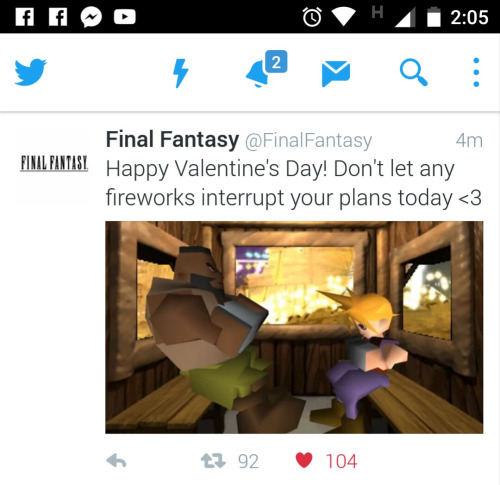Open notifications bell with 2 badge
The image size is (500, 485).
(266, 69)
